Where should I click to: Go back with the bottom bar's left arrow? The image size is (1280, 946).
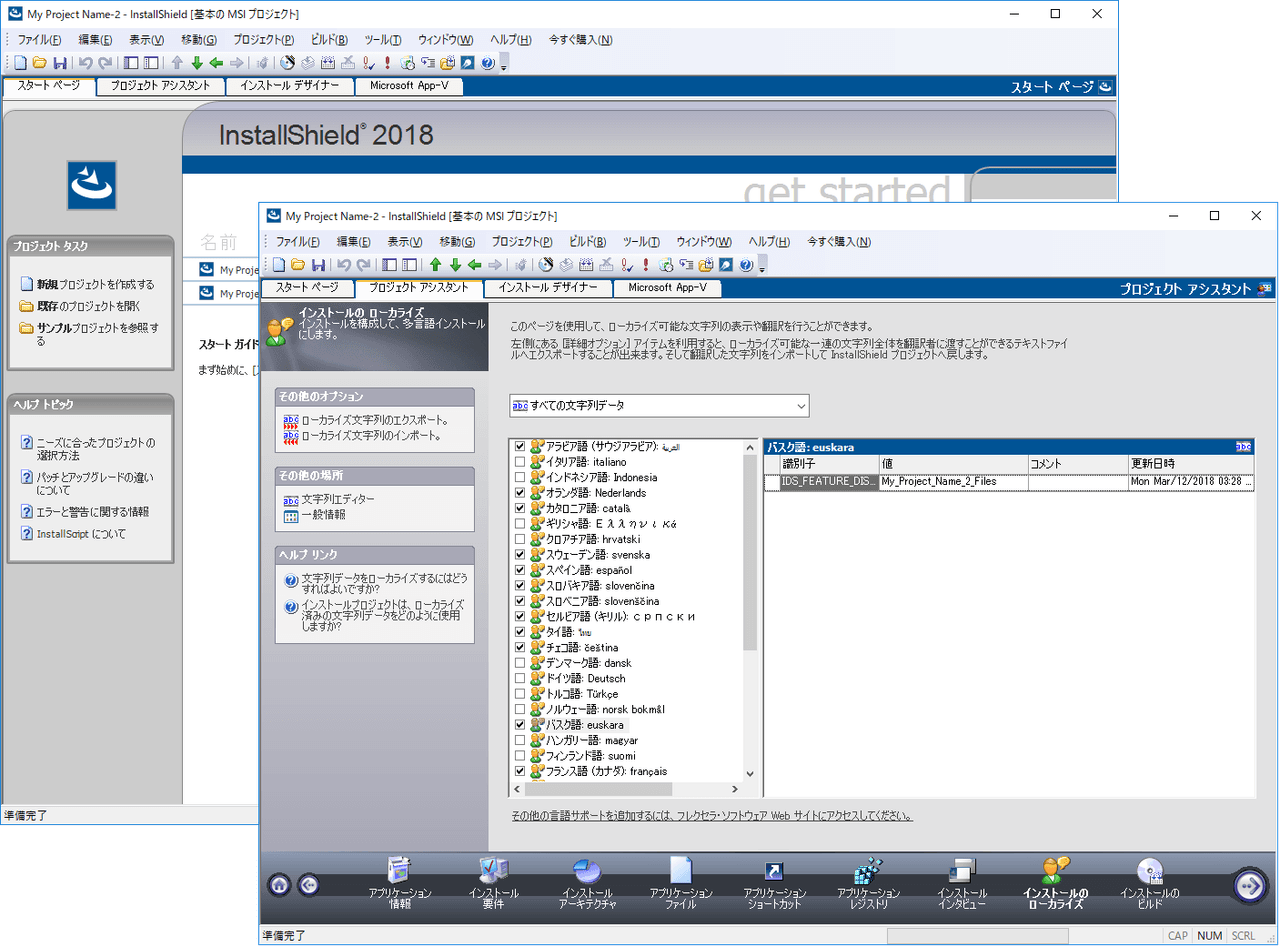[x=309, y=885]
